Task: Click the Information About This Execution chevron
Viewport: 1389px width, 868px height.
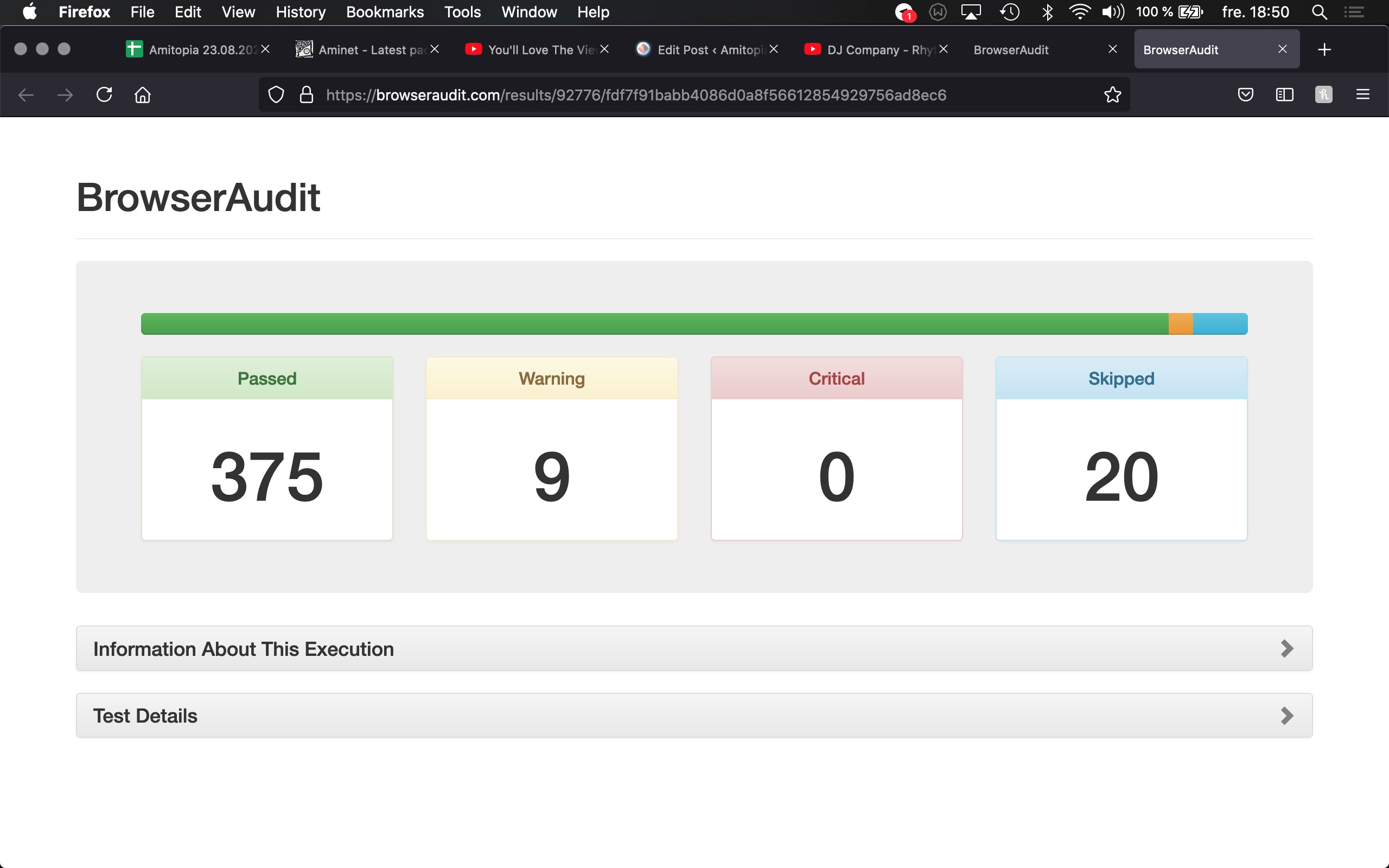Action: pos(1287,649)
